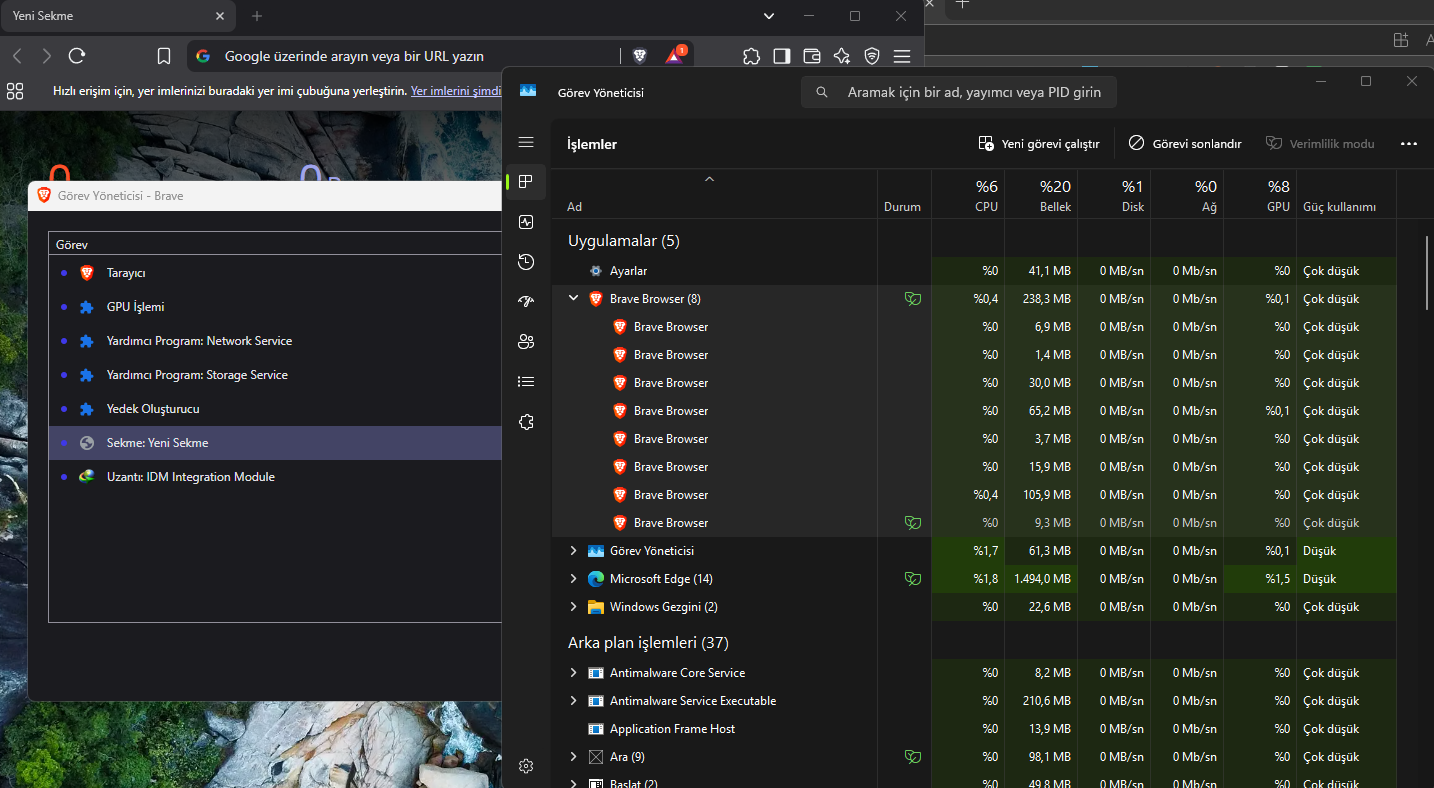The height and width of the screenshot is (788, 1434).
Task: Click Yeni görevi çalıştır button
Action: point(1039,144)
